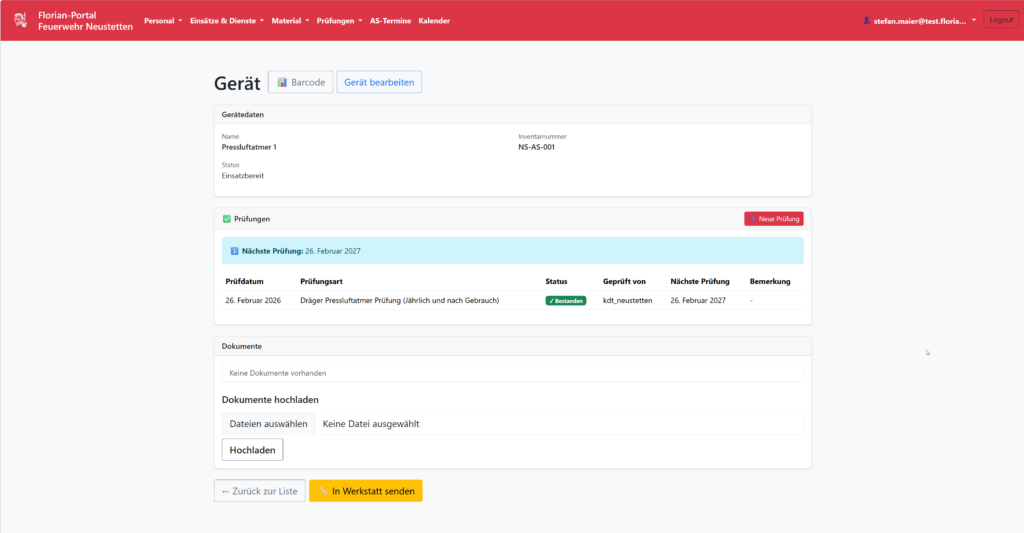Open the Prüfungen navigation dropdown
This screenshot has width=1024, height=533.
pos(339,20)
